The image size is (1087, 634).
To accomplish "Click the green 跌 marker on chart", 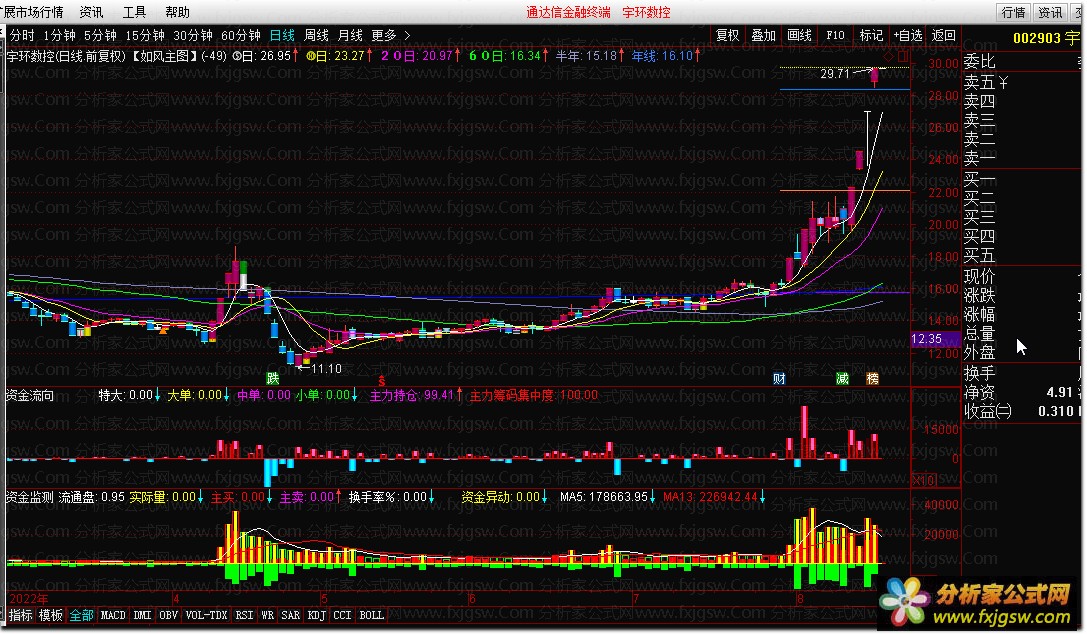I will pos(273,379).
